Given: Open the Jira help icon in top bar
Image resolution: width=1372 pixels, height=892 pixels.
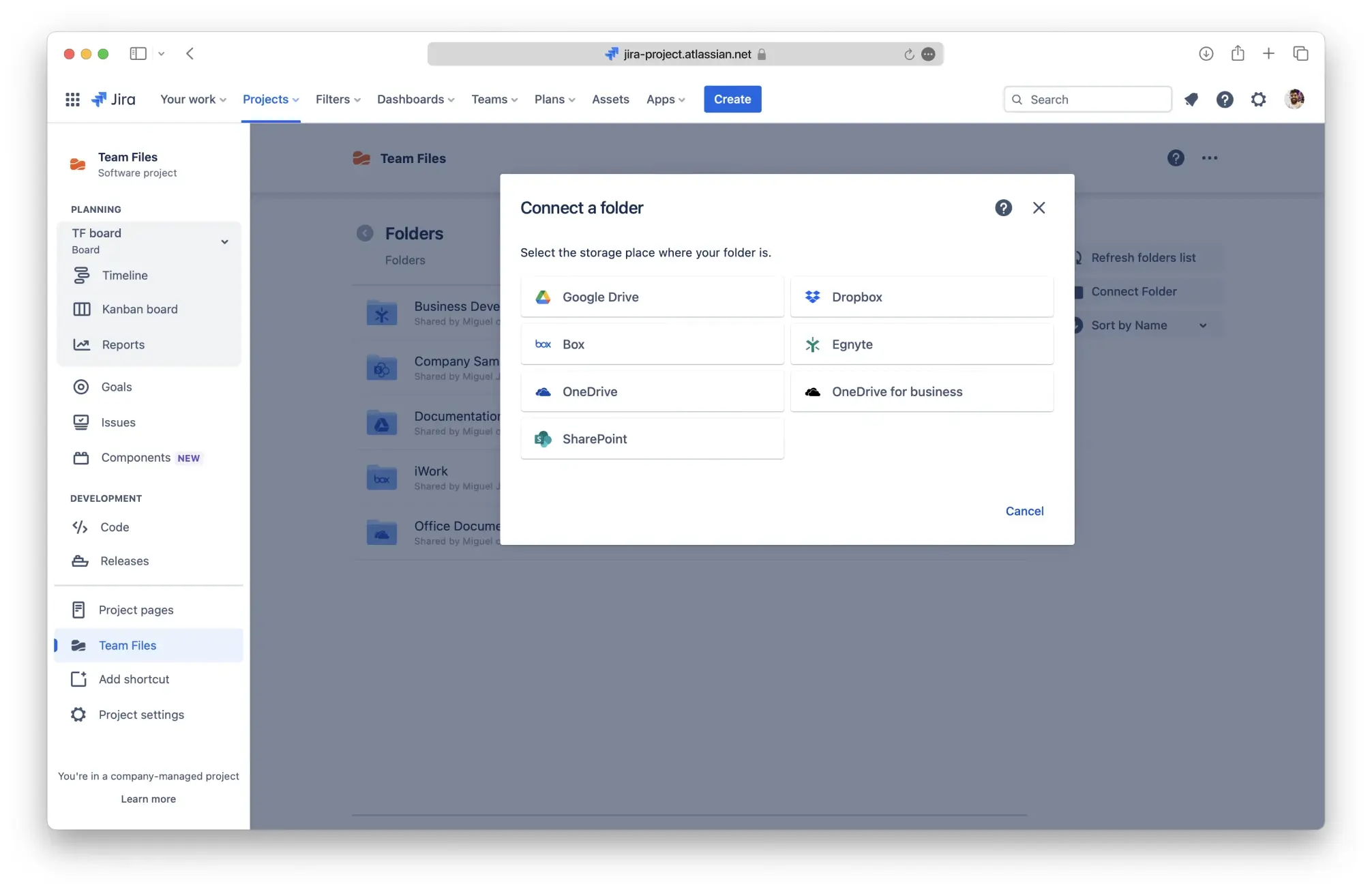Looking at the screenshot, I should tap(1225, 100).
